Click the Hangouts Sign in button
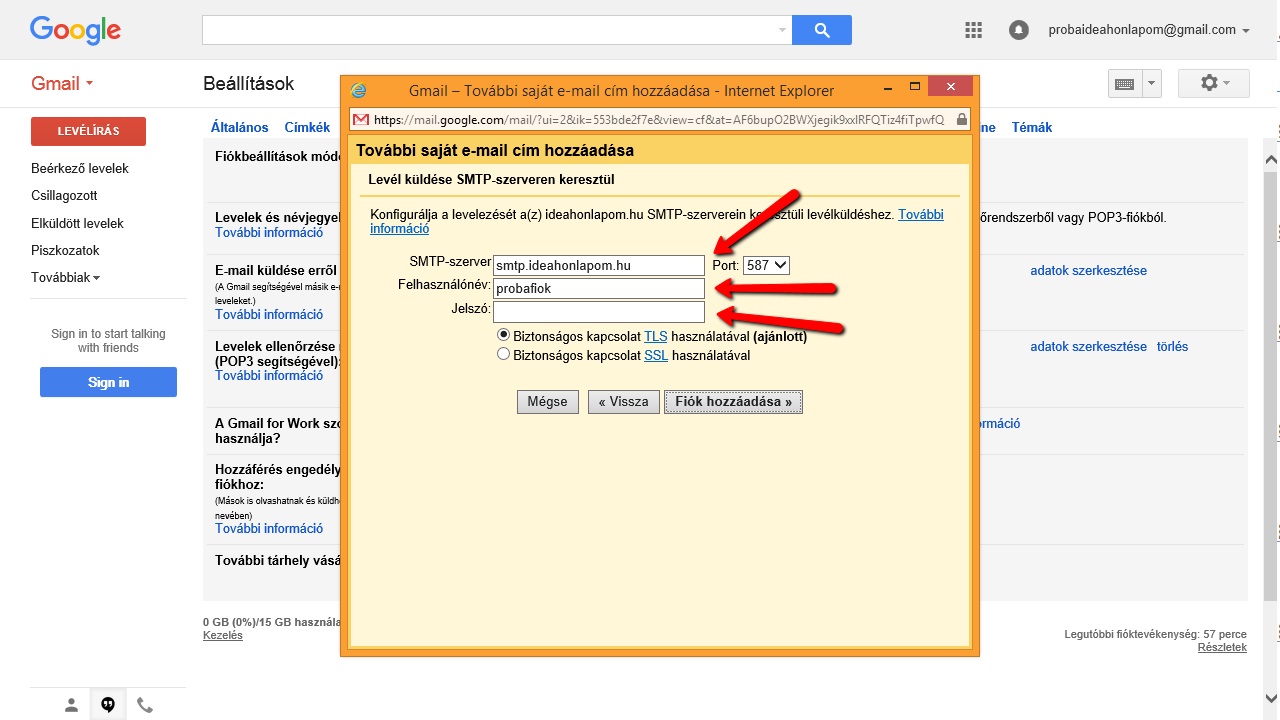The width and height of the screenshot is (1280, 720). 108,382
